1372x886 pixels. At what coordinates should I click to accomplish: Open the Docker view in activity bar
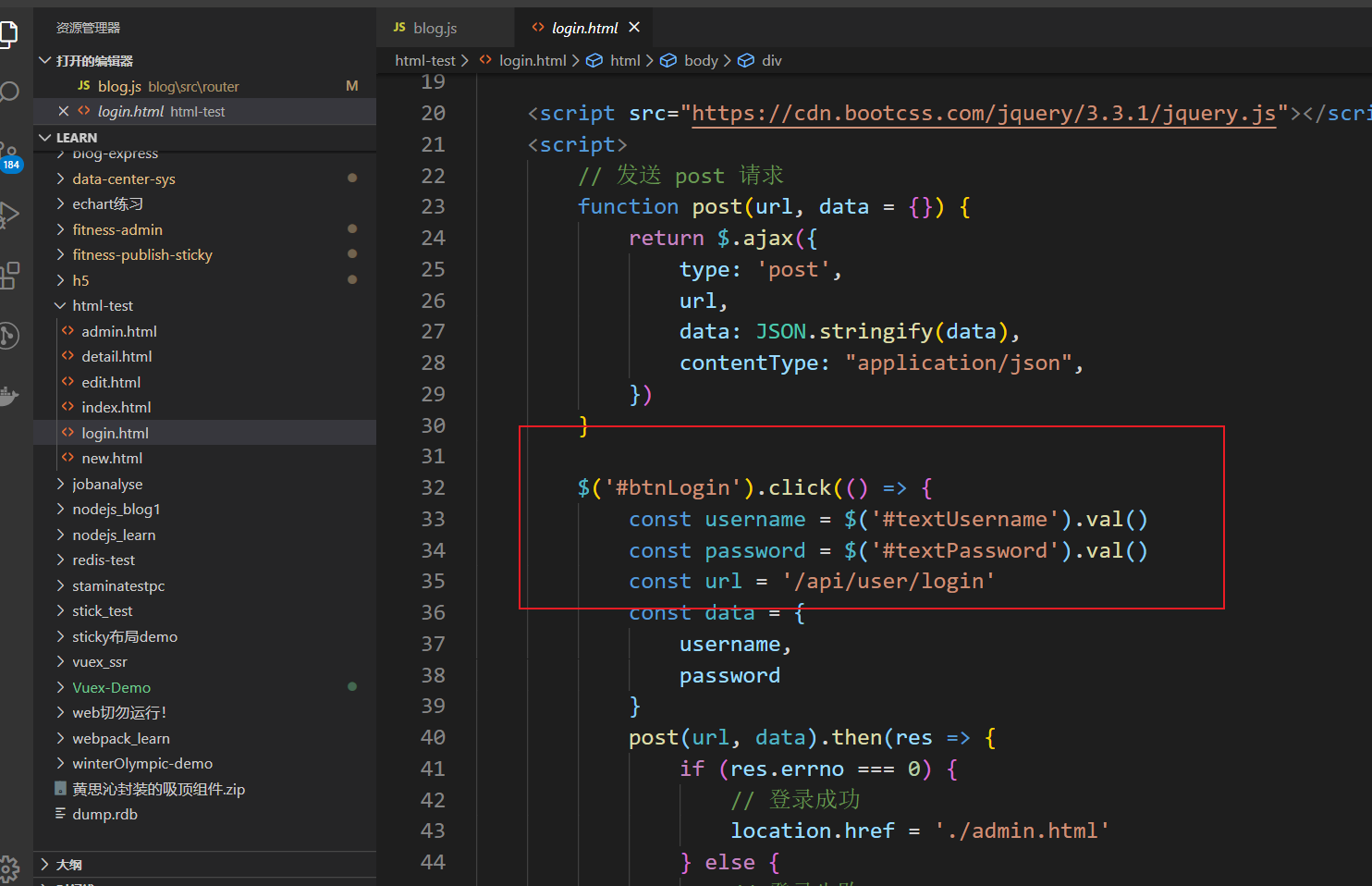click(9, 396)
